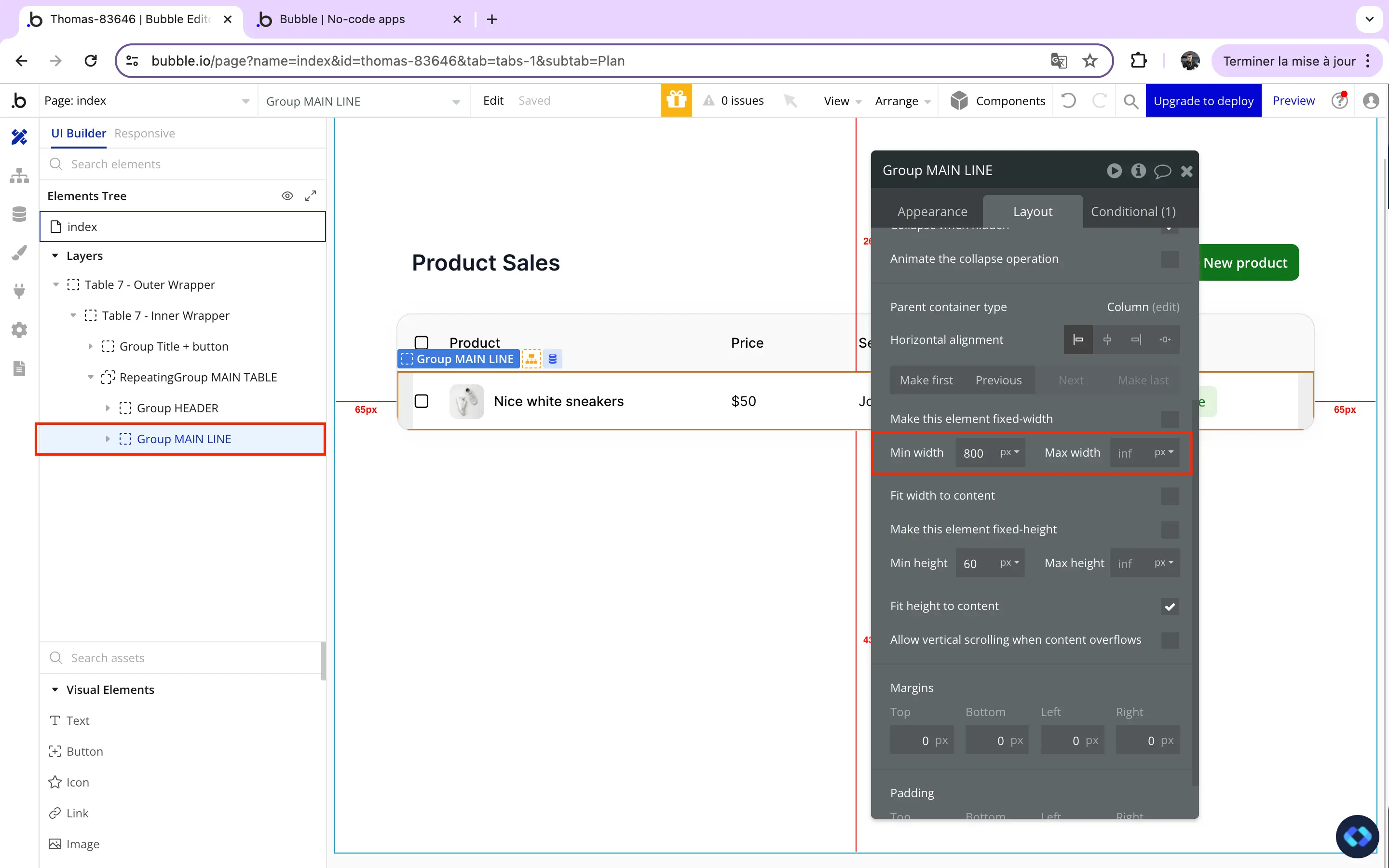Open the user account avatar icon
Screen dimensions: 1389x868
point(1371,100)
